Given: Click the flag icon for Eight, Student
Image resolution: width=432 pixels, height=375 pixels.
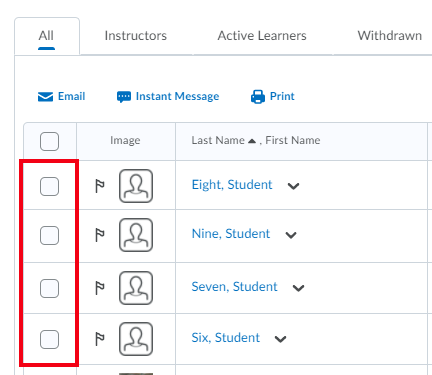Looking at the screenshot, I should pos(100,186).
